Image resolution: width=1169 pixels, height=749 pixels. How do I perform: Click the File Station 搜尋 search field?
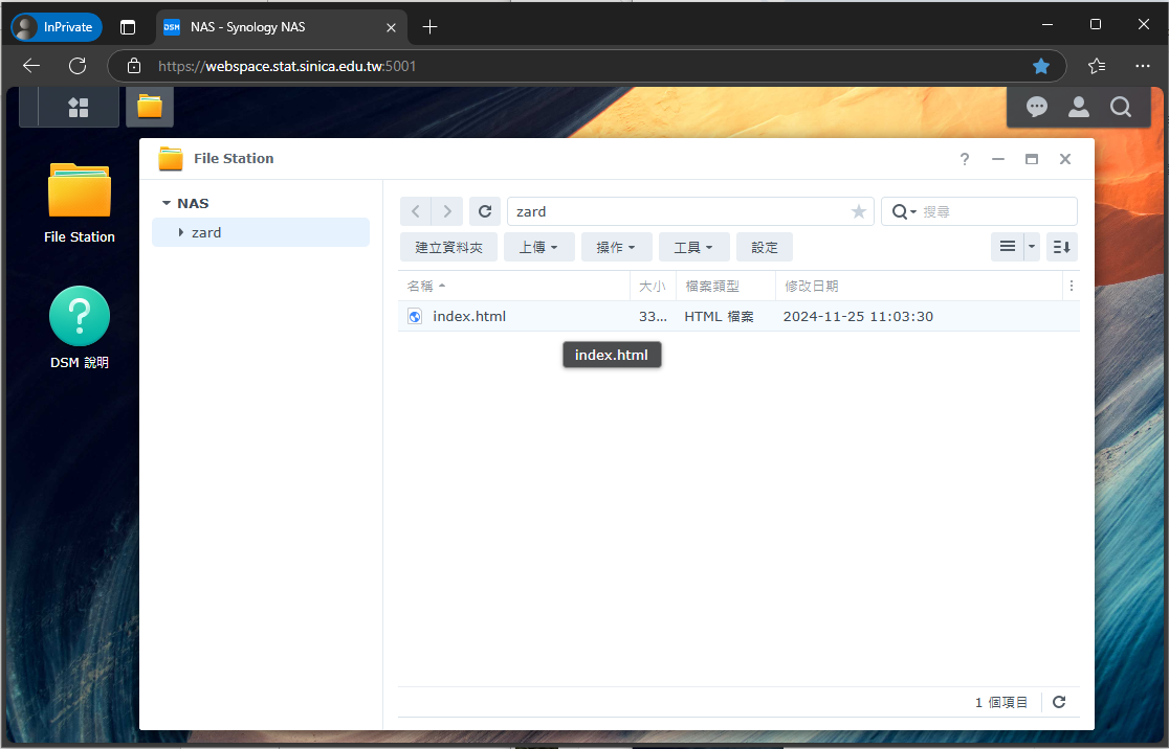pos(995,212)
